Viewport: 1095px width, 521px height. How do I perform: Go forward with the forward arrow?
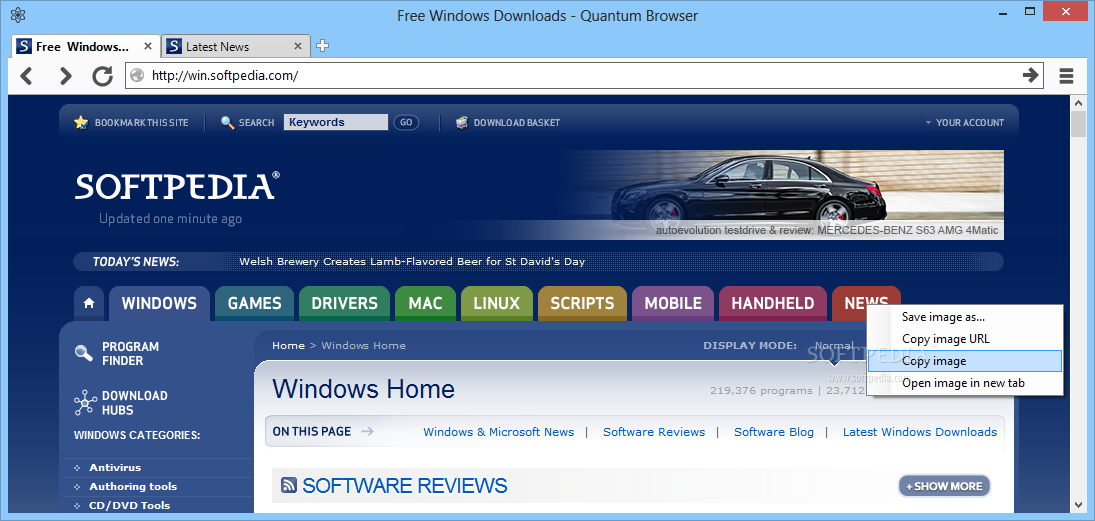(65, 75)
